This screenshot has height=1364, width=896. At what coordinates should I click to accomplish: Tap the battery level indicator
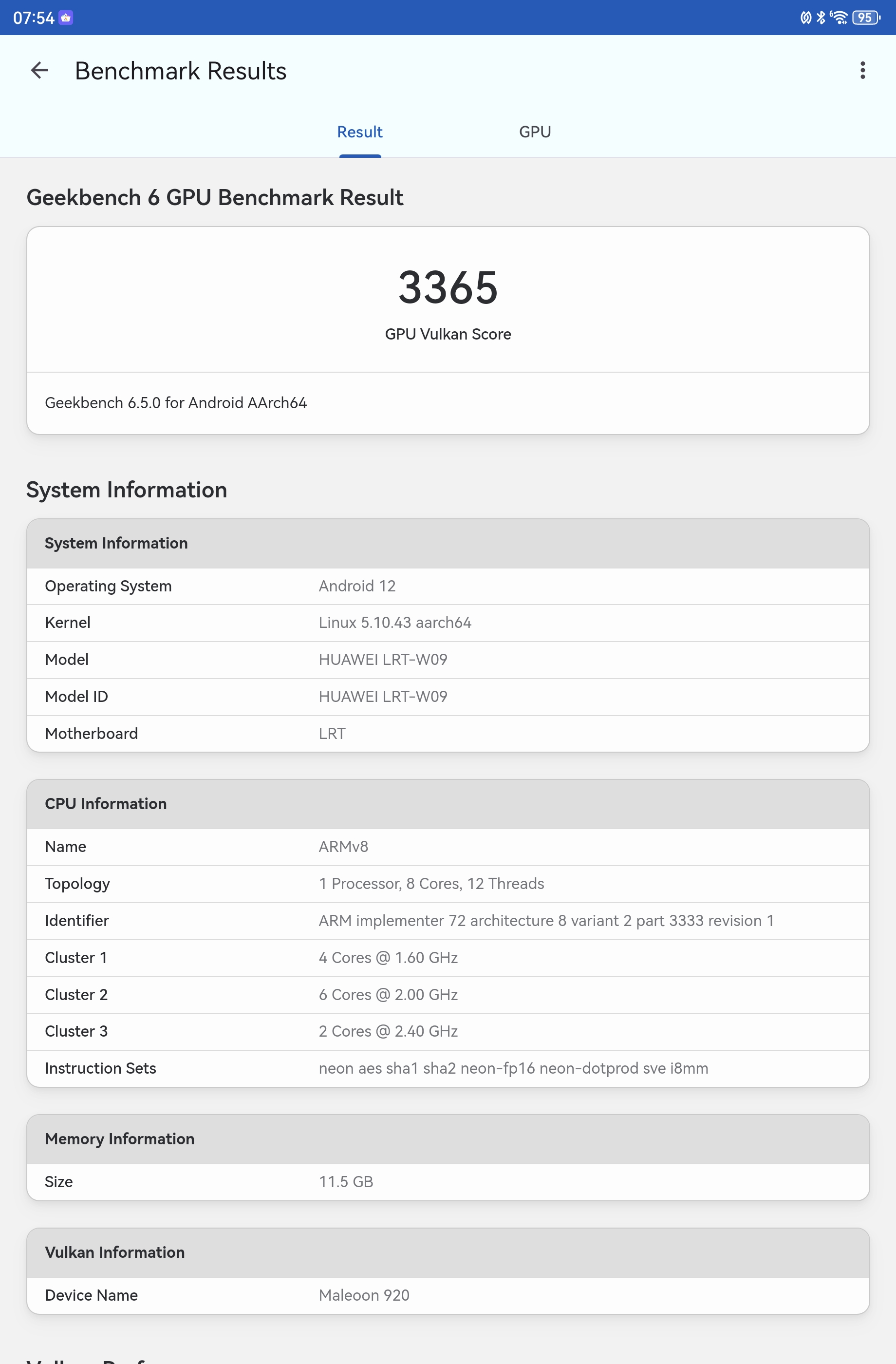tap(866, 18)
